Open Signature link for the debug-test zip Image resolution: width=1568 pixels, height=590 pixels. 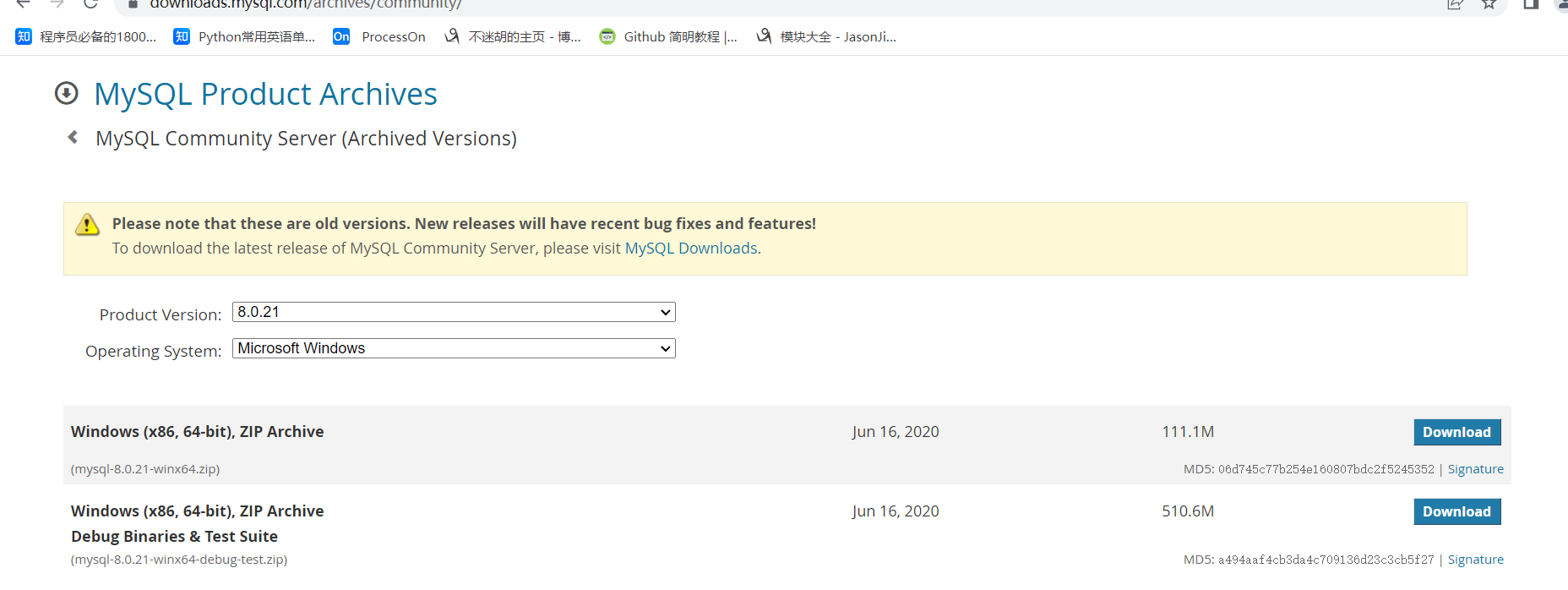coord(1475,560)
